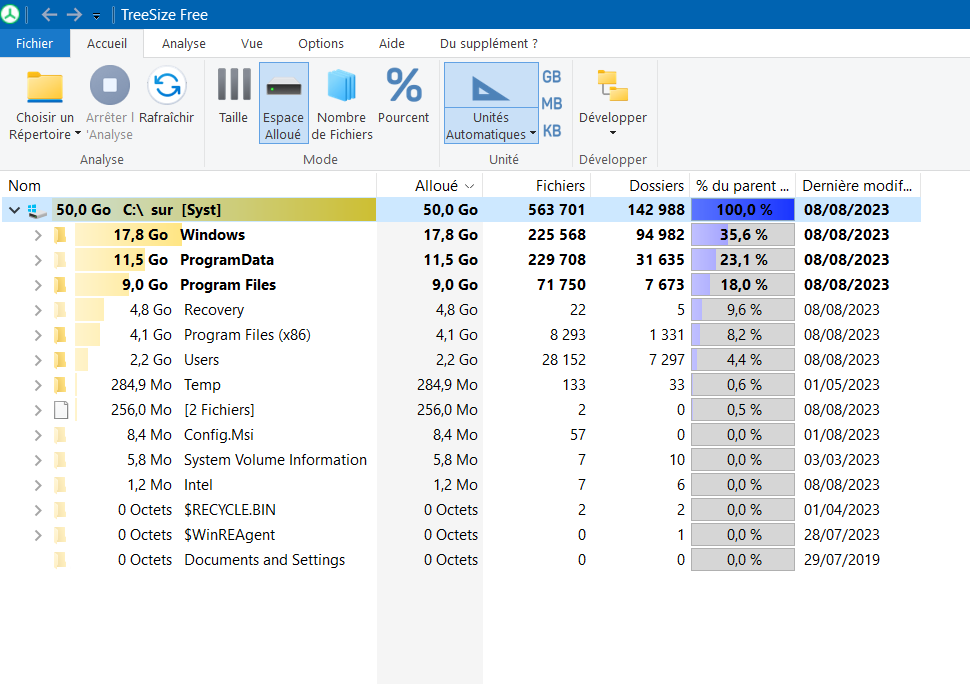Click the 29/07/2019 modification date
Image resolution: width=970 pixels, height=684 pixels.
[x=841, y=560]
